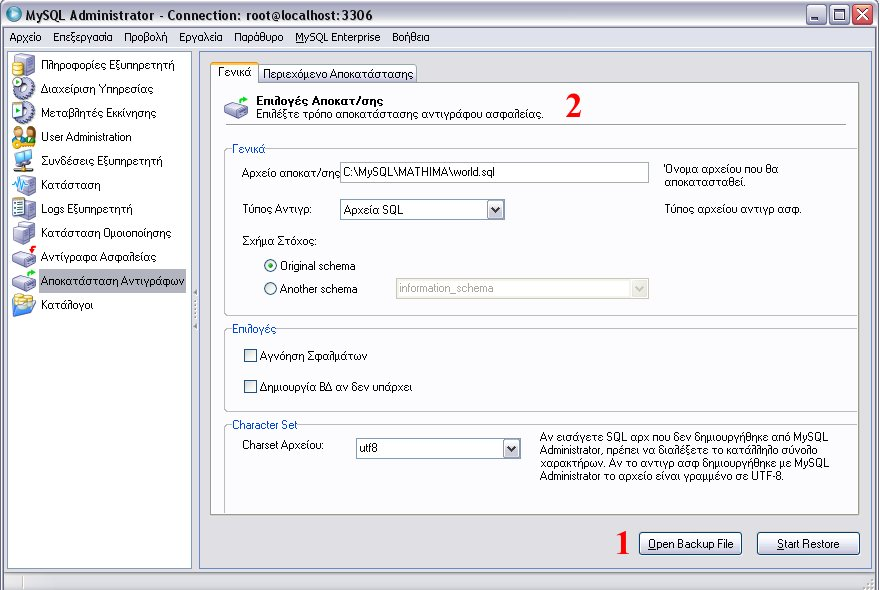Click the Catalogs folder icon (Κατάλογοι)
Viewport: 880px width, 590px height.
click(24, 305)
